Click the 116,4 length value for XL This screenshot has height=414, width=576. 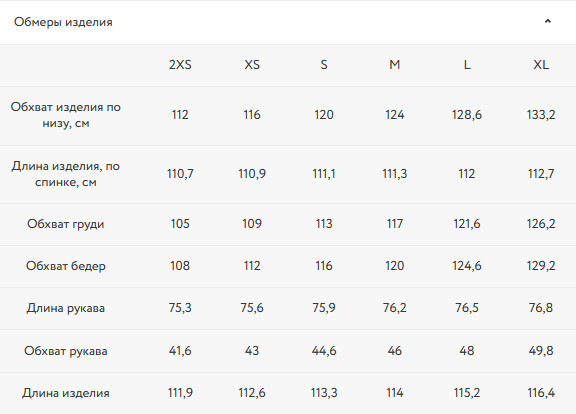[x=541, y=393]
